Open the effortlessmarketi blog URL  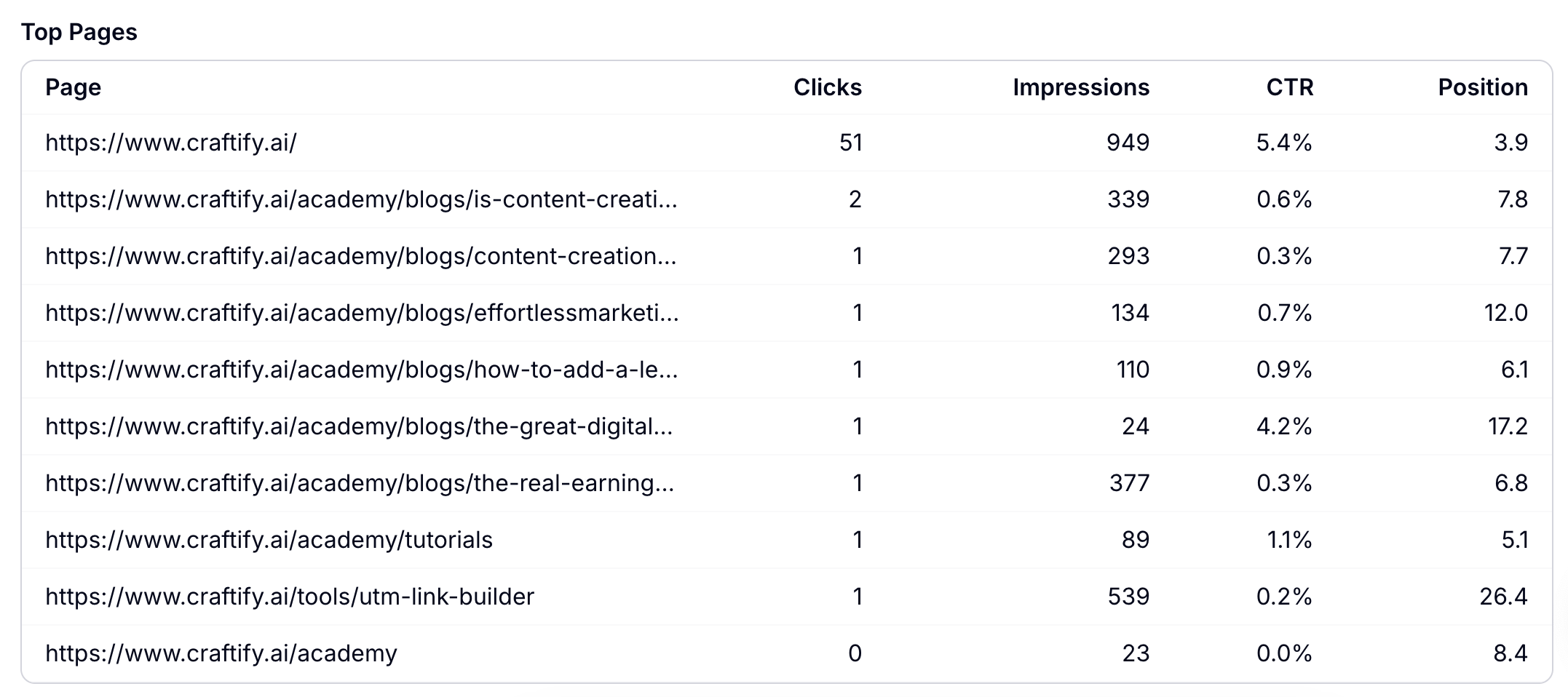point(363,313)
